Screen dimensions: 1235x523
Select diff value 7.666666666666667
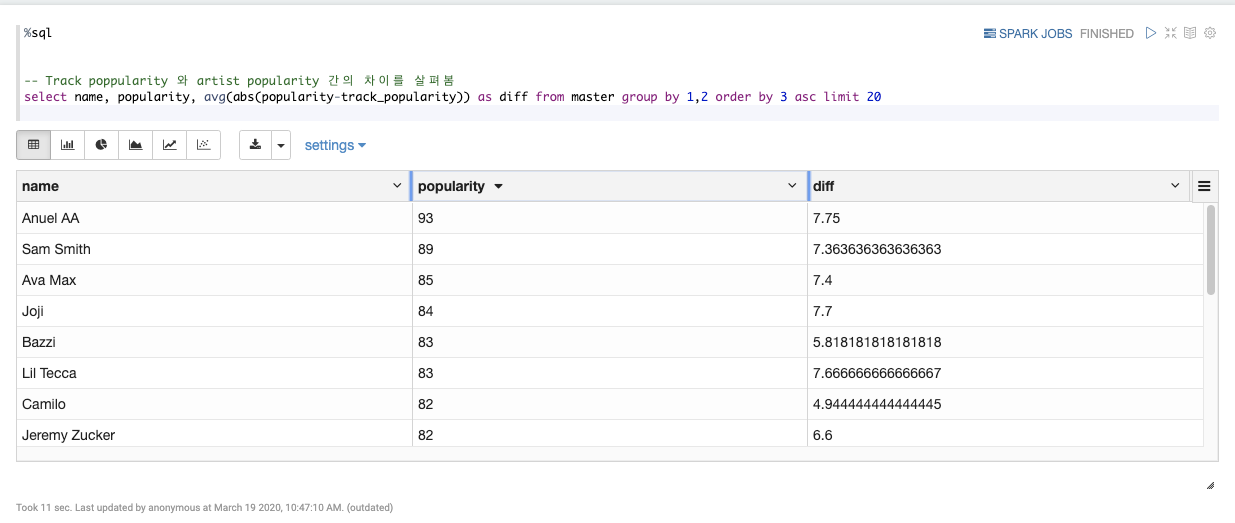(1005, 373)
